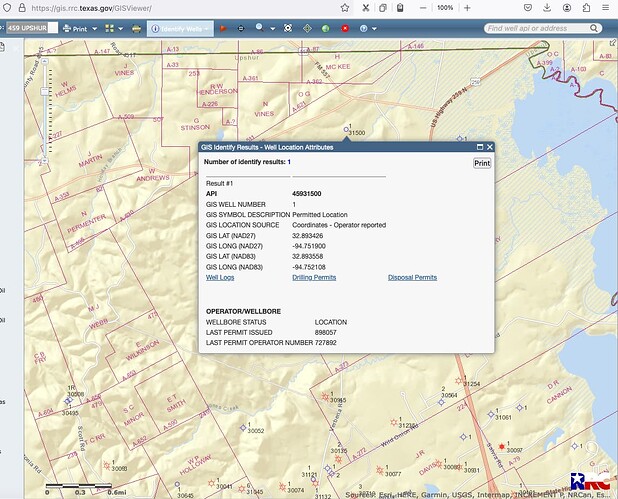Click the browser bookmark star icon
Viewport: 618px width, 499px height.
(x=345, y=8)
